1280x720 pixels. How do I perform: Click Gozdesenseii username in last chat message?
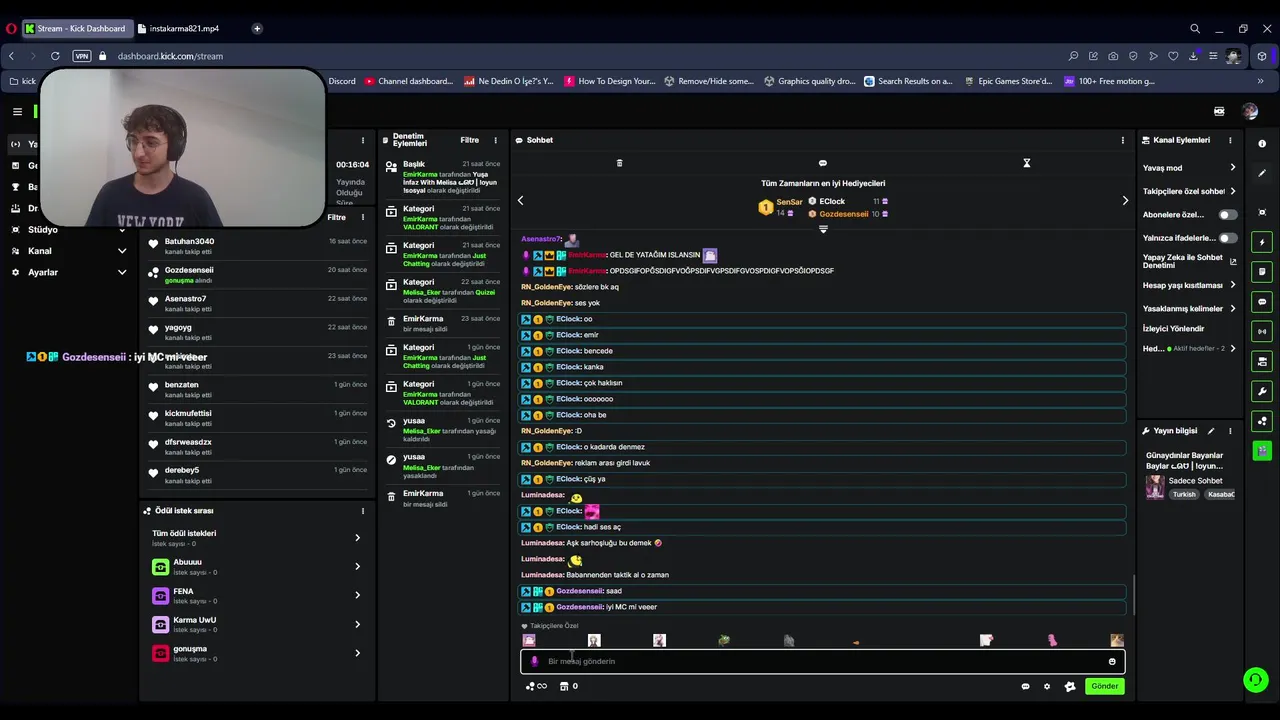pos(579,607)
